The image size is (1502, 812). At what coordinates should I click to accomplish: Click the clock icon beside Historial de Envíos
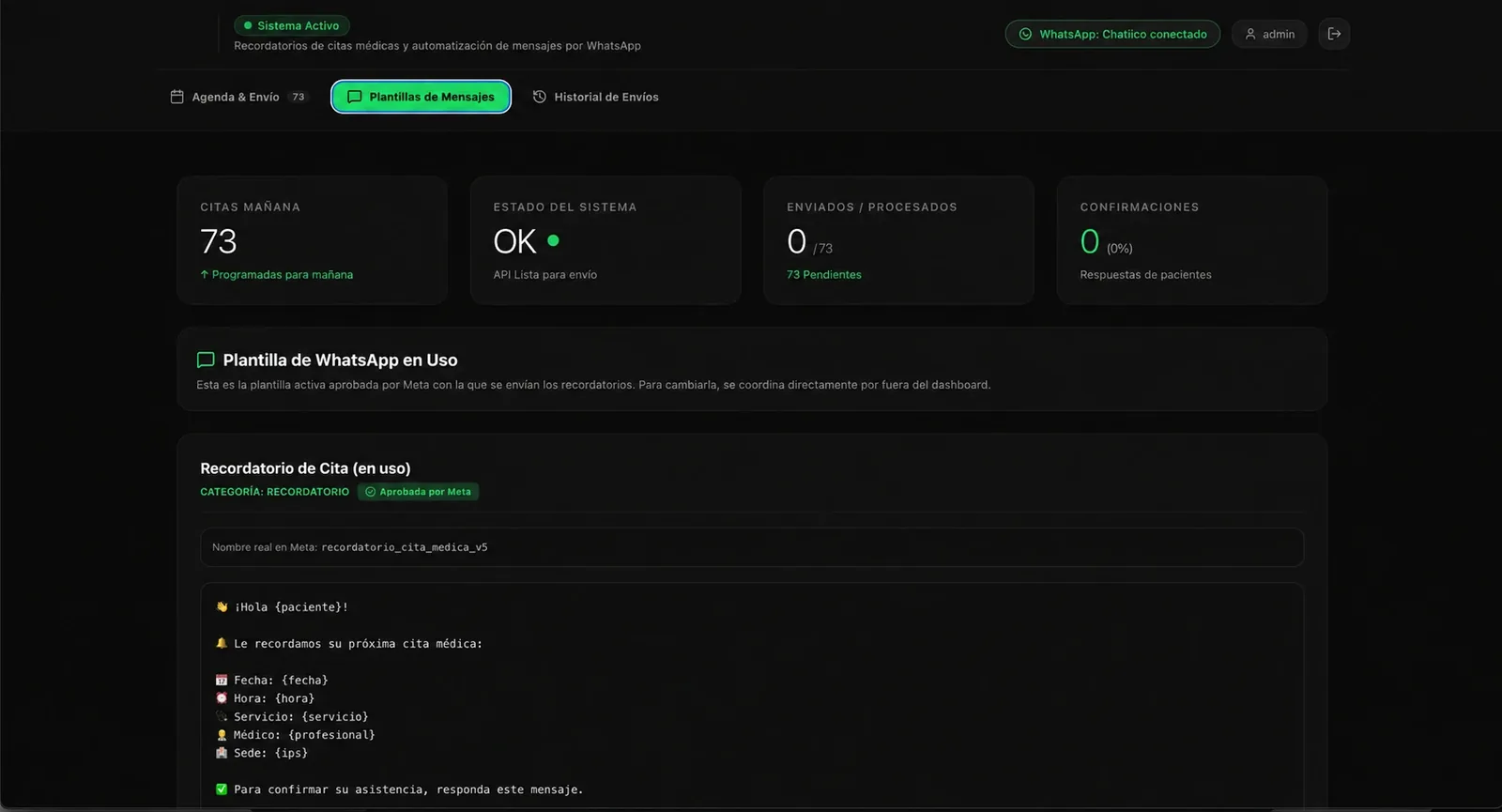coord(540,97)
